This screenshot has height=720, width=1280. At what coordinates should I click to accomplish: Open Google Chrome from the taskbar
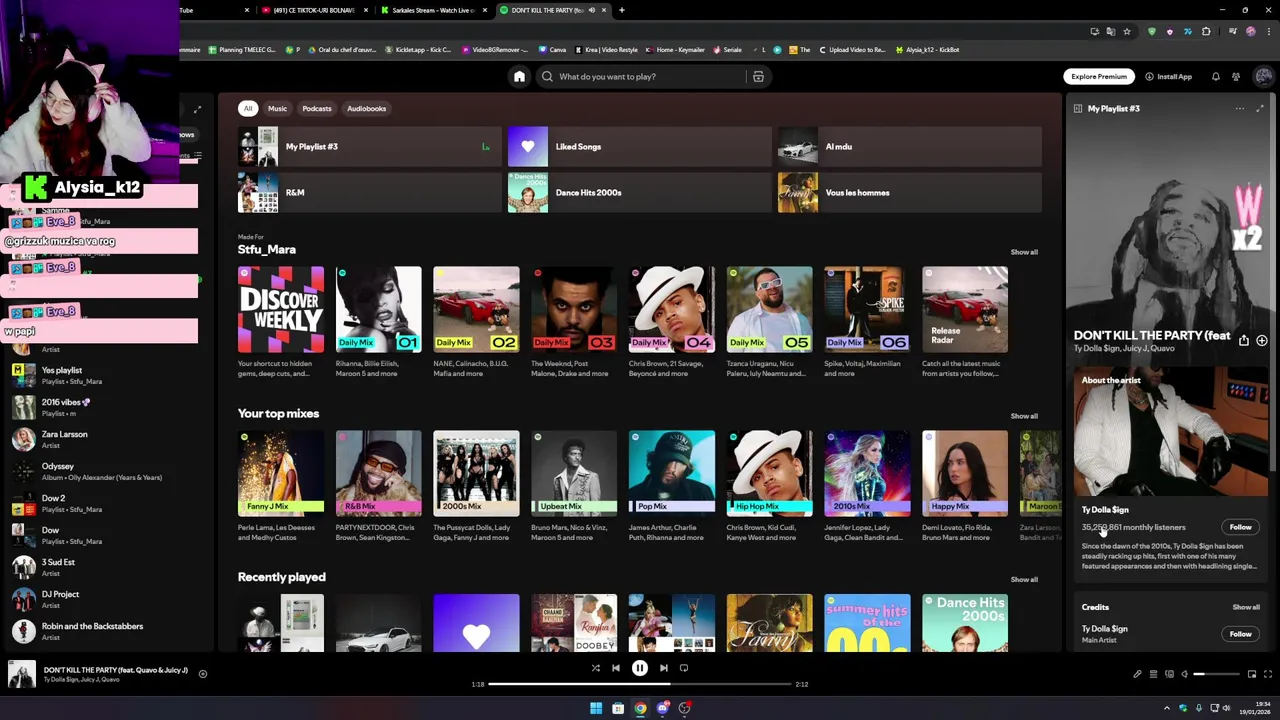coord(640,708)
